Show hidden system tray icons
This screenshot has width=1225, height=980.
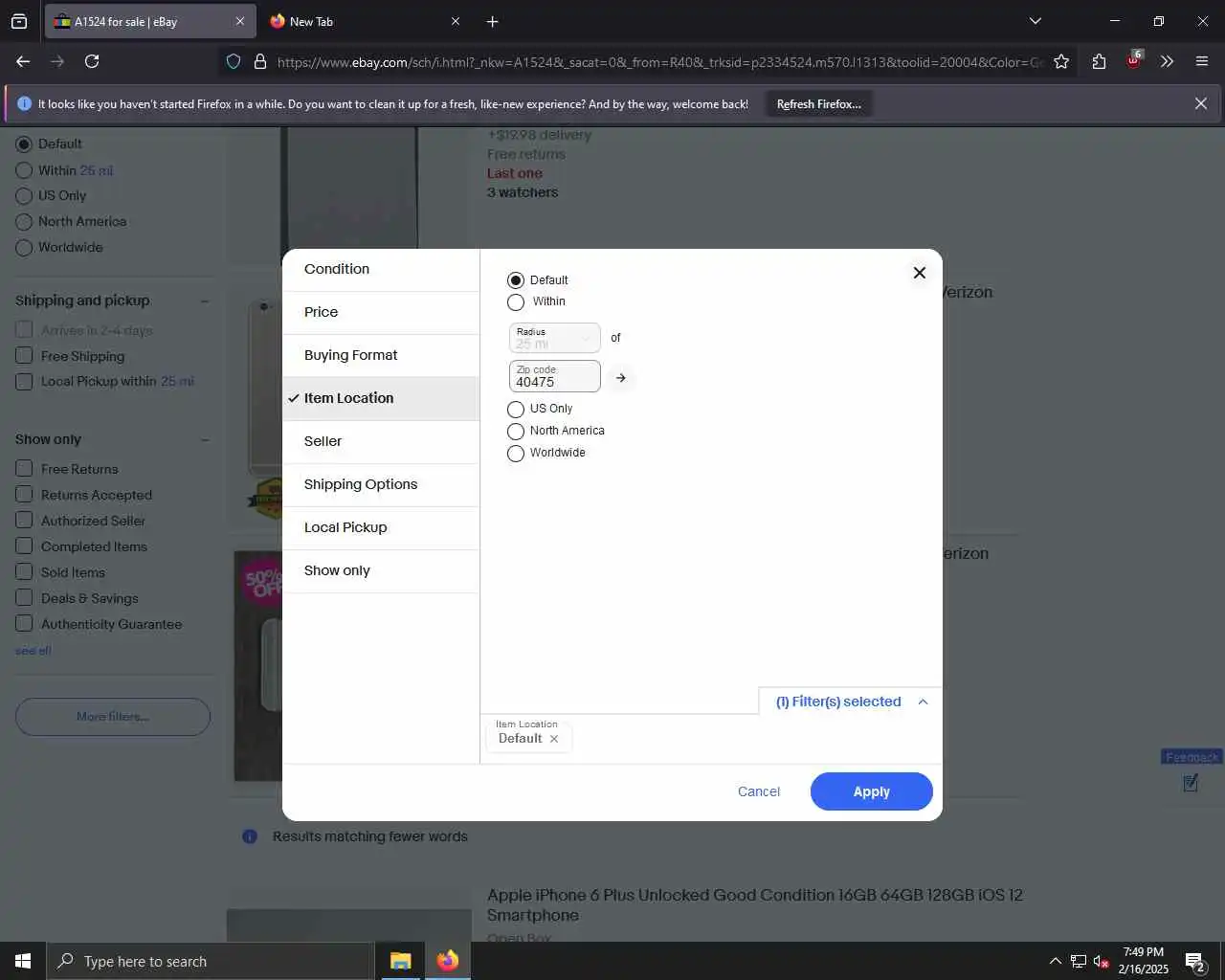pos(1055,961)
